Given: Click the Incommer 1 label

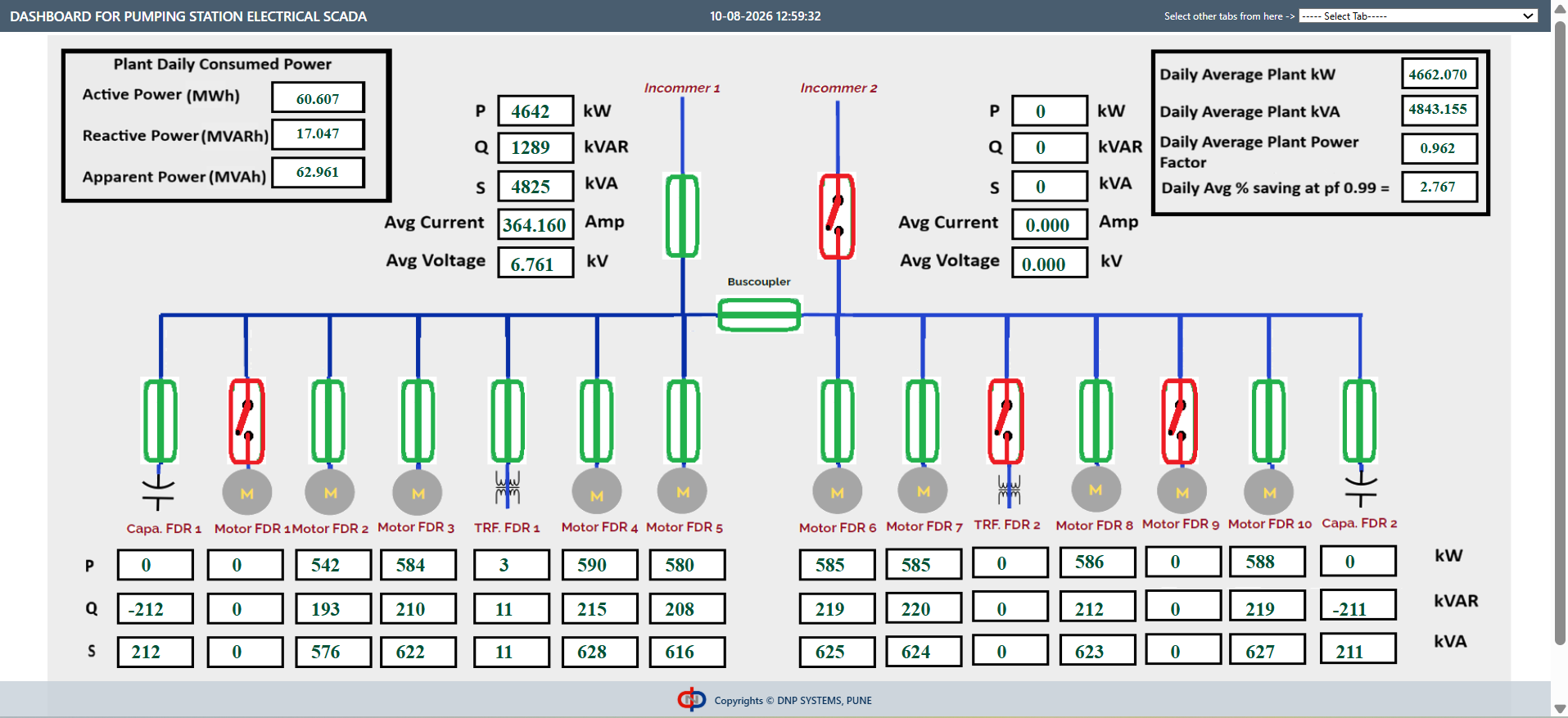Looking at the screenshot, I should click(682, 88).
